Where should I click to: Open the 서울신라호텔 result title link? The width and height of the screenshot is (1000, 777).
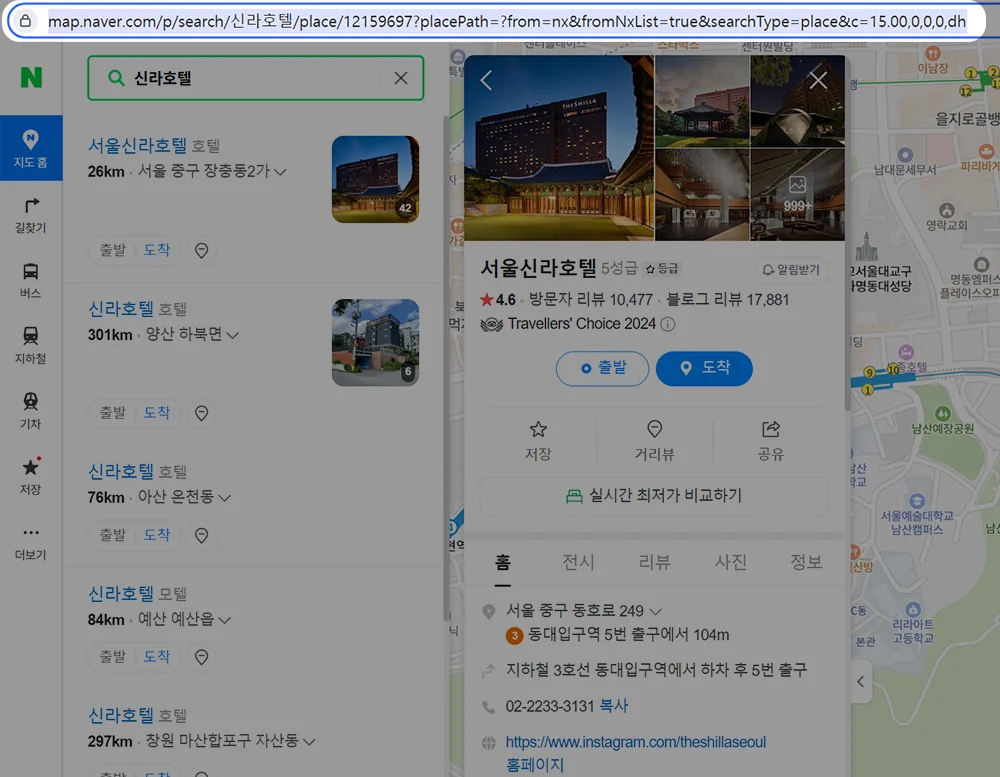coord(137,145)
